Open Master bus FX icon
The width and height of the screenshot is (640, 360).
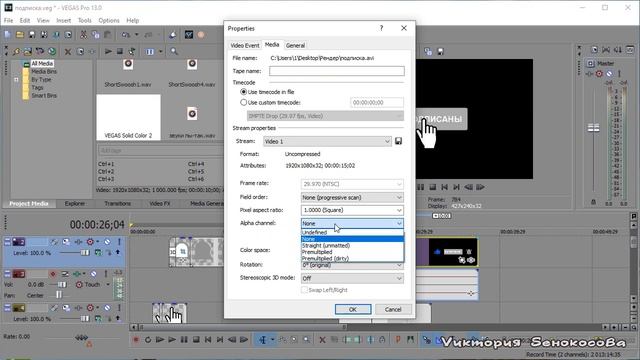pyautogui.click(x=590, y=74)
